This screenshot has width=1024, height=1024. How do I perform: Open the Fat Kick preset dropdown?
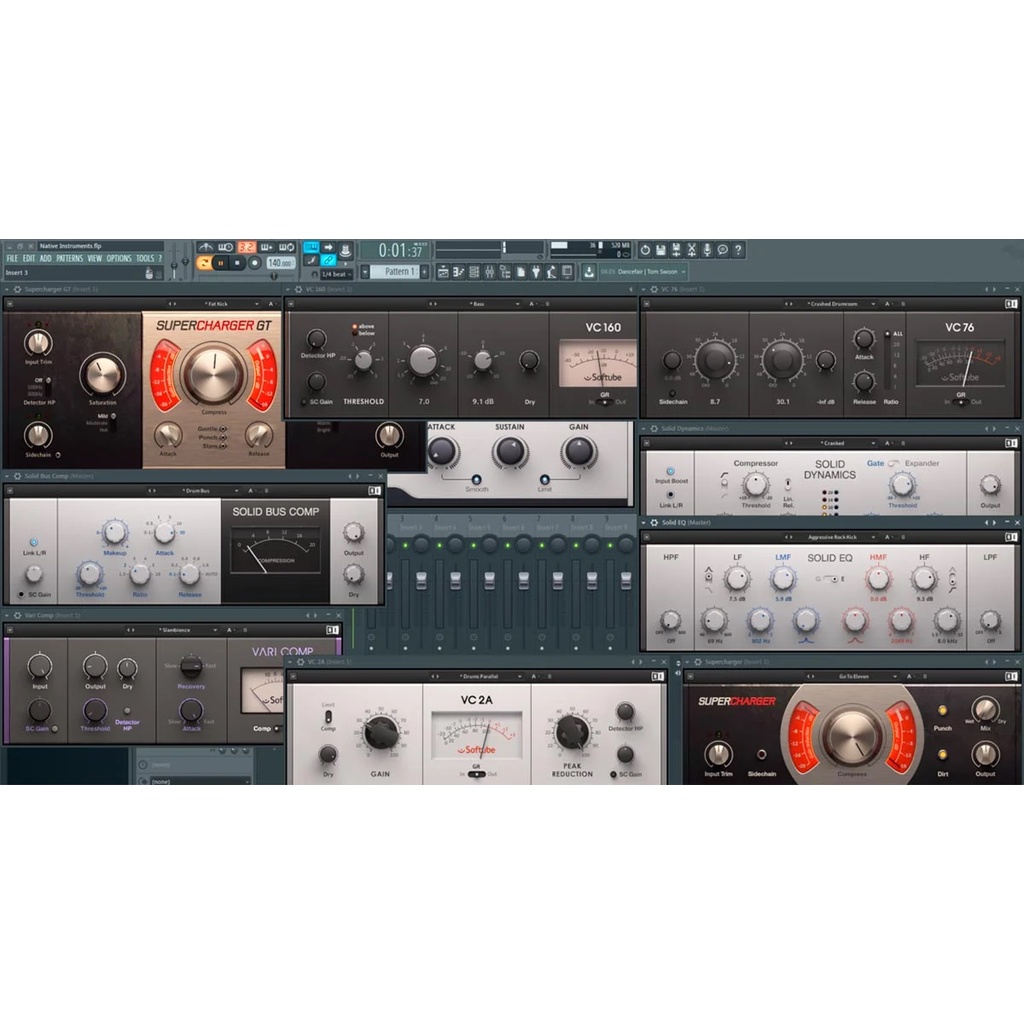coord(222,304)
